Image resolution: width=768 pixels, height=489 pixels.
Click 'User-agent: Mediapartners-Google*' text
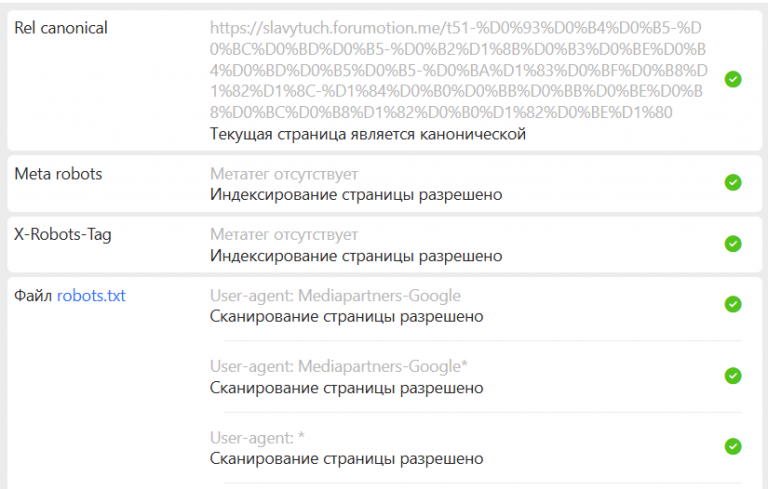pos(339,367)
